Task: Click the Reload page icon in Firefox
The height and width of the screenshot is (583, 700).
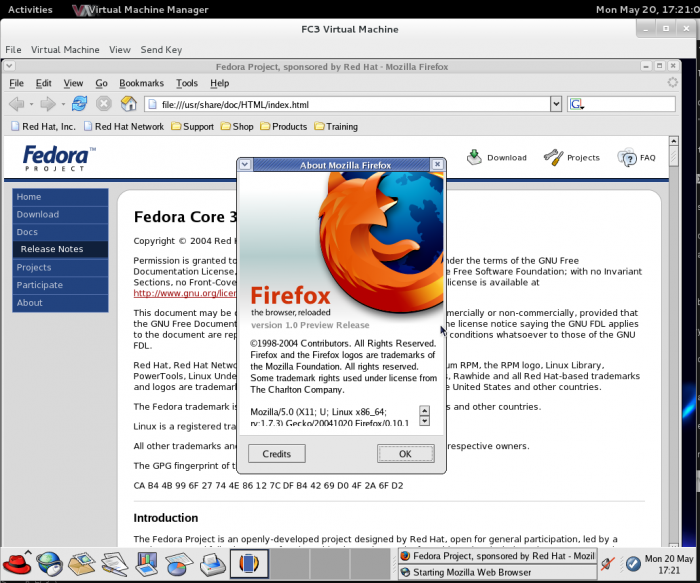Action: pyautogui.click(x=79, y=104)
